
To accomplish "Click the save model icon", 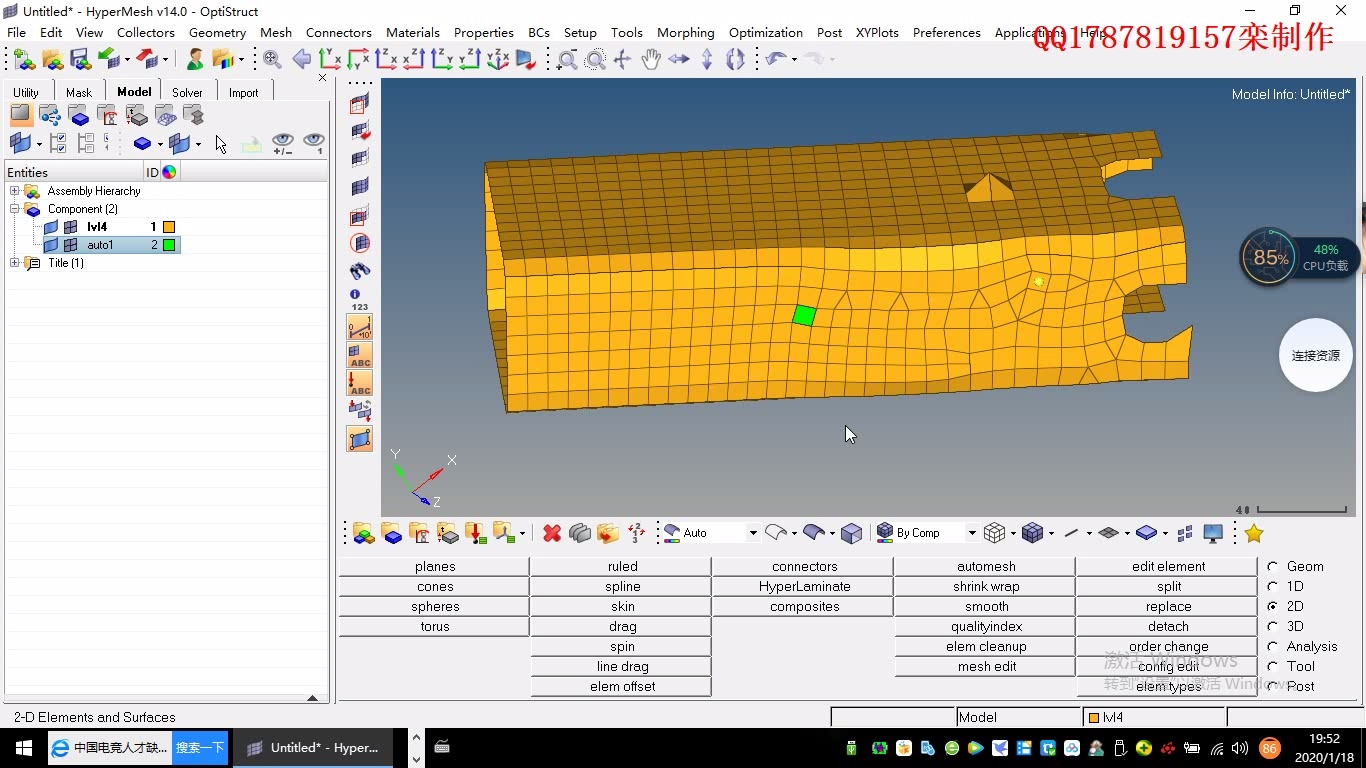I will point(80,60).
